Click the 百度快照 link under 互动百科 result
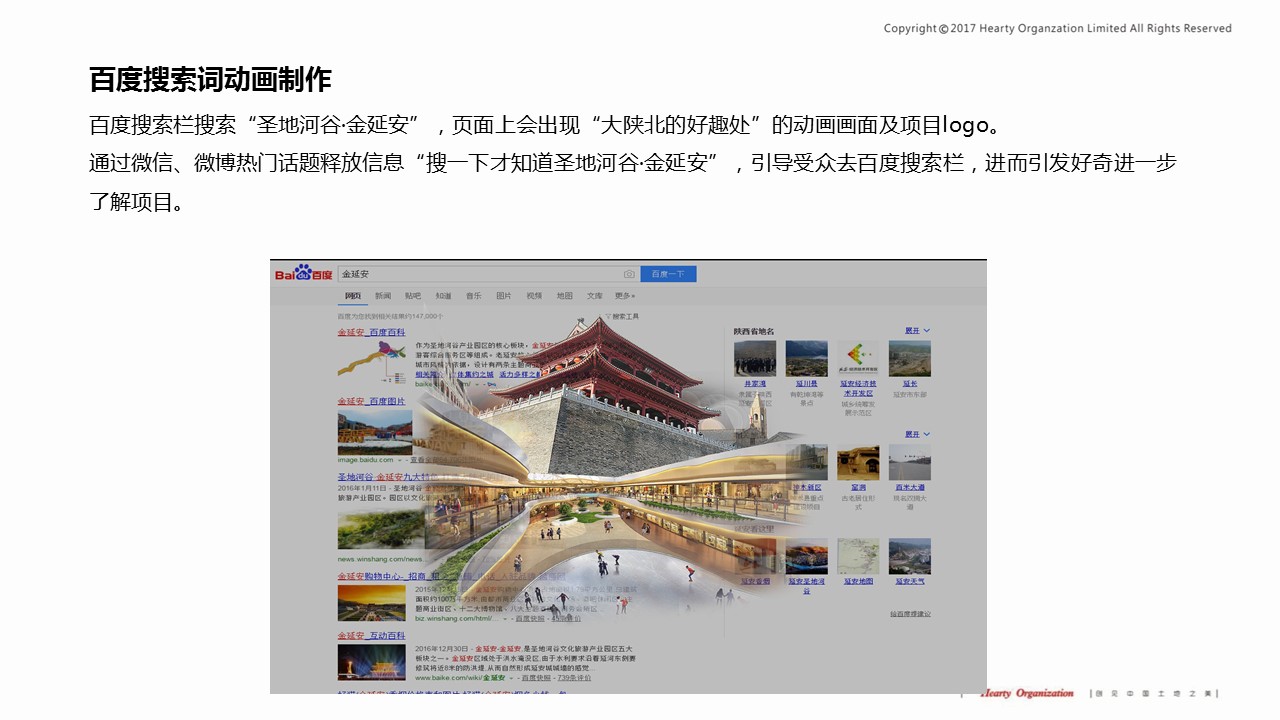The image size is (1280, 720). tap(535, 678)
